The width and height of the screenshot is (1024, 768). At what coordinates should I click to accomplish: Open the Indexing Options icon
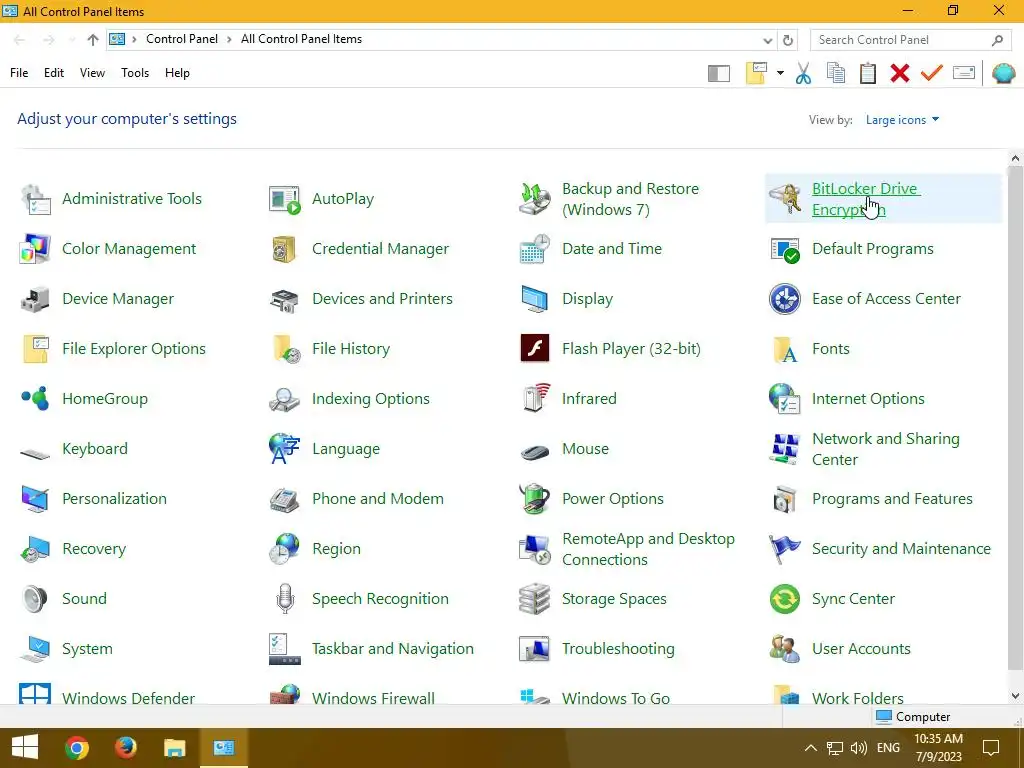(x=284, y=398)
